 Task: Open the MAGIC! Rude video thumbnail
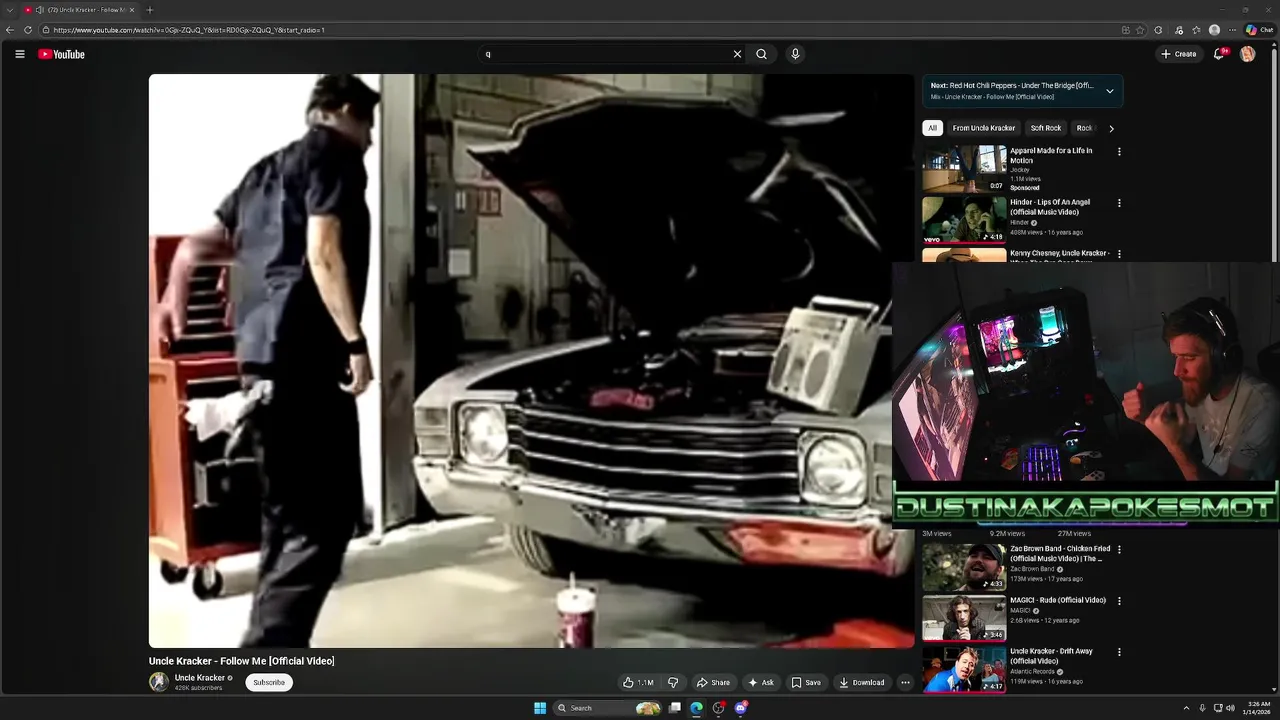coord(964,617)
